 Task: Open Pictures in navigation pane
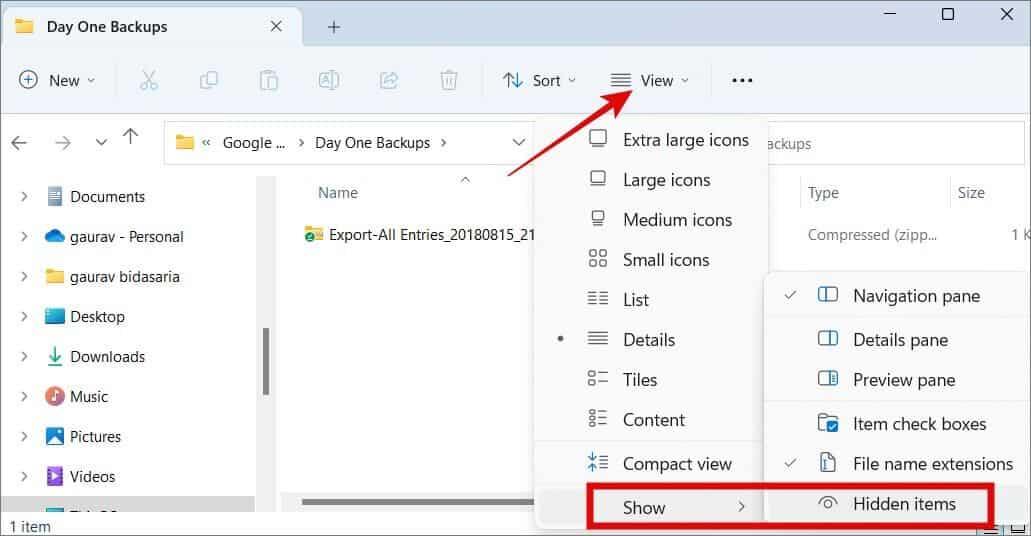[84, 437]
